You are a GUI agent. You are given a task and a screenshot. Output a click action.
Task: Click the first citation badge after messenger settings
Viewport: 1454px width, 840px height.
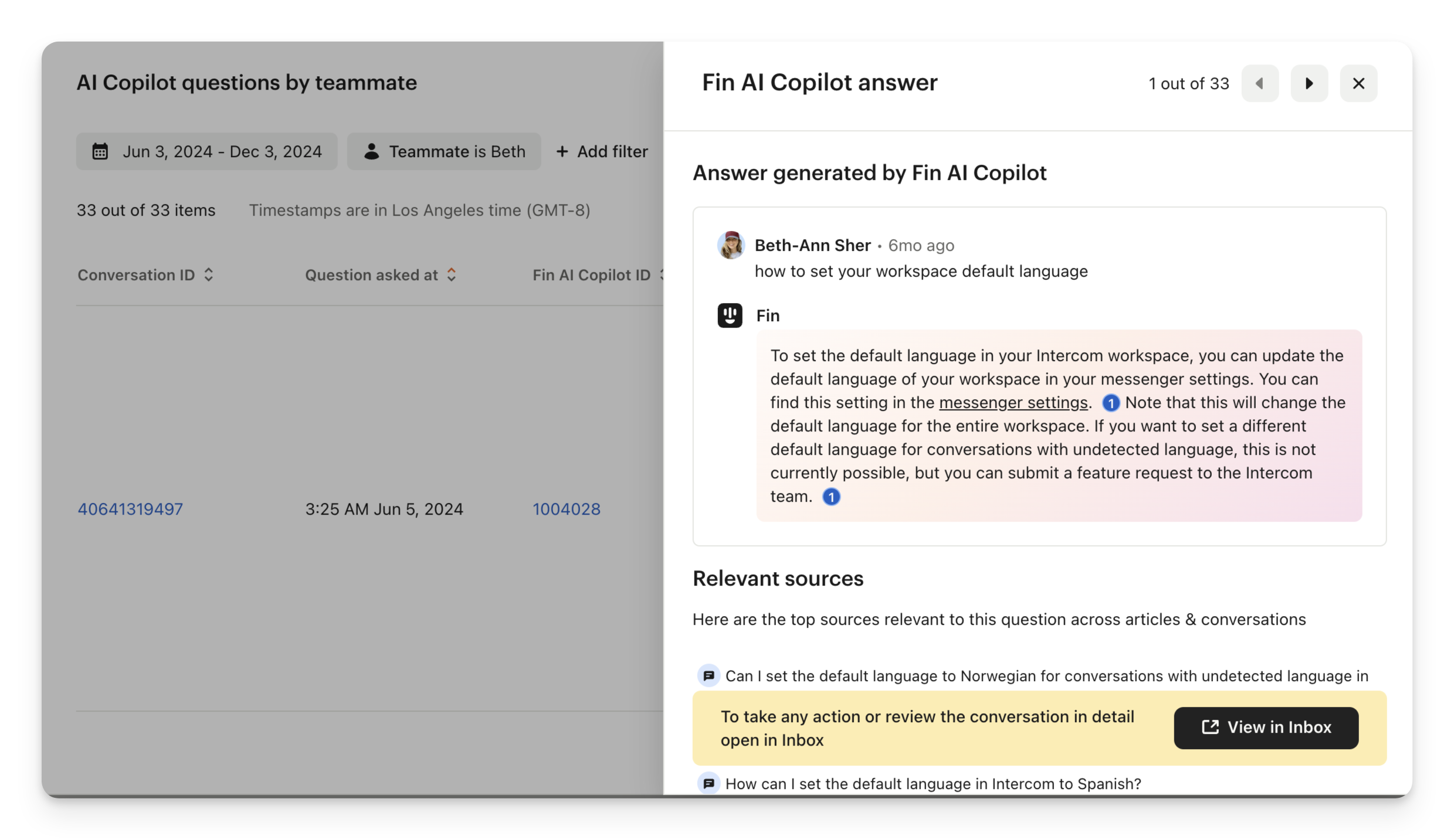coord(1110,403)
